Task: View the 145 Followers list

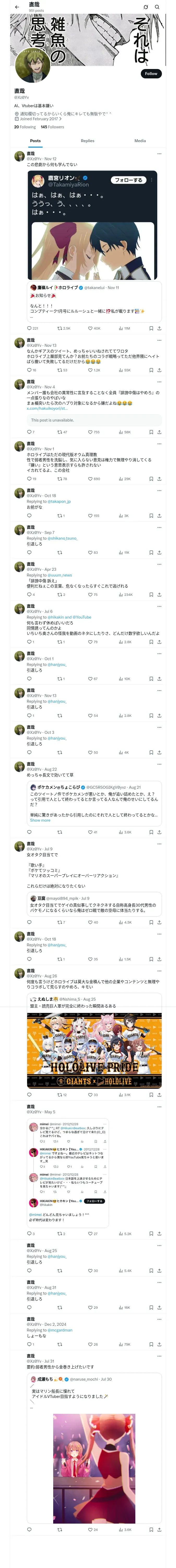Action: tap(52, 127)
